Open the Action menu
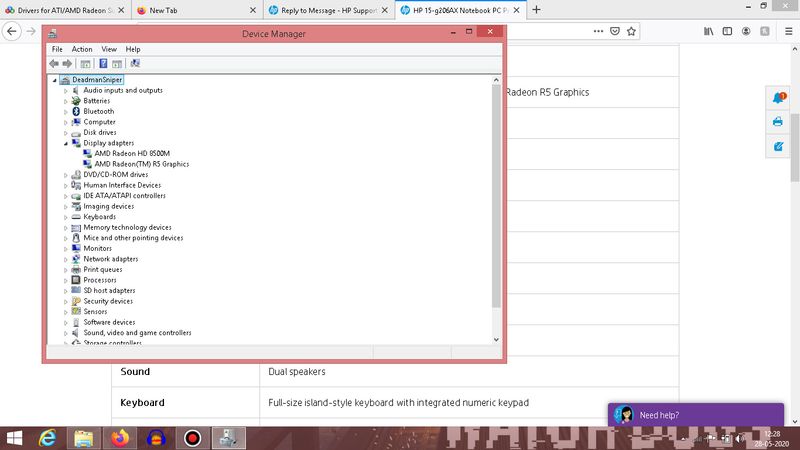The height and width of the screenshot is (450, 800). 82,49
